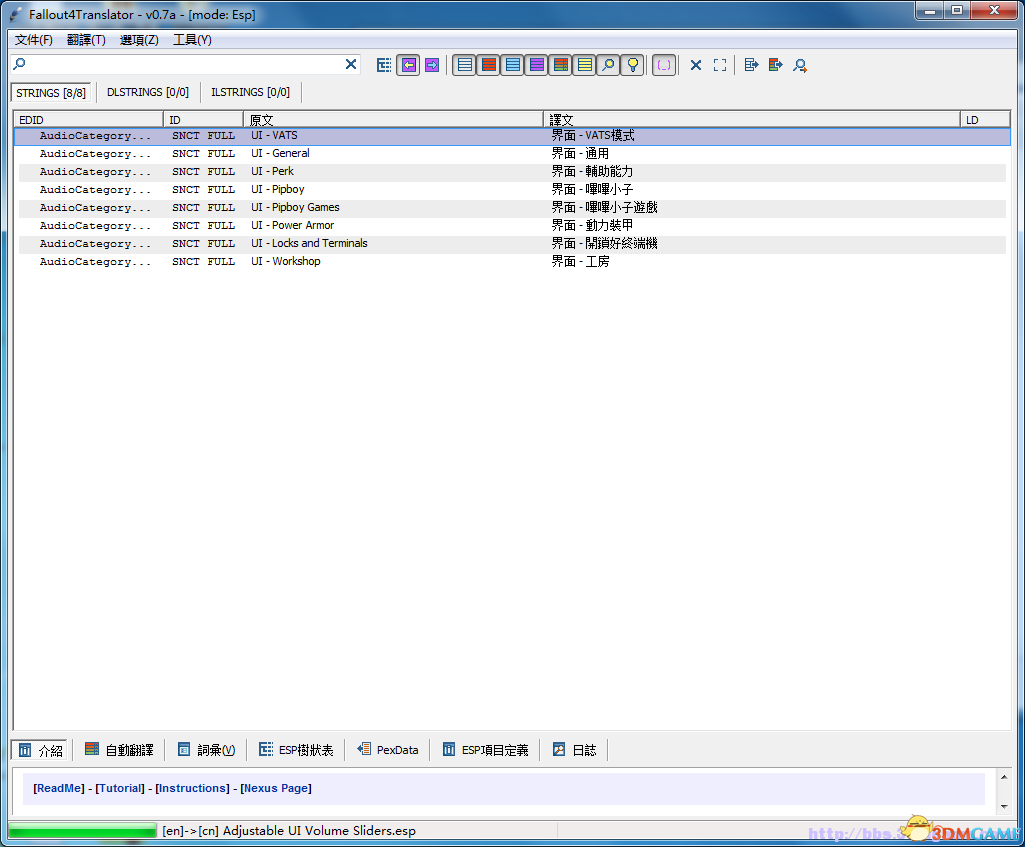This screenshot has width=1025, height=847.
Task: Click the LD column header
Action: tap(985, 120)
